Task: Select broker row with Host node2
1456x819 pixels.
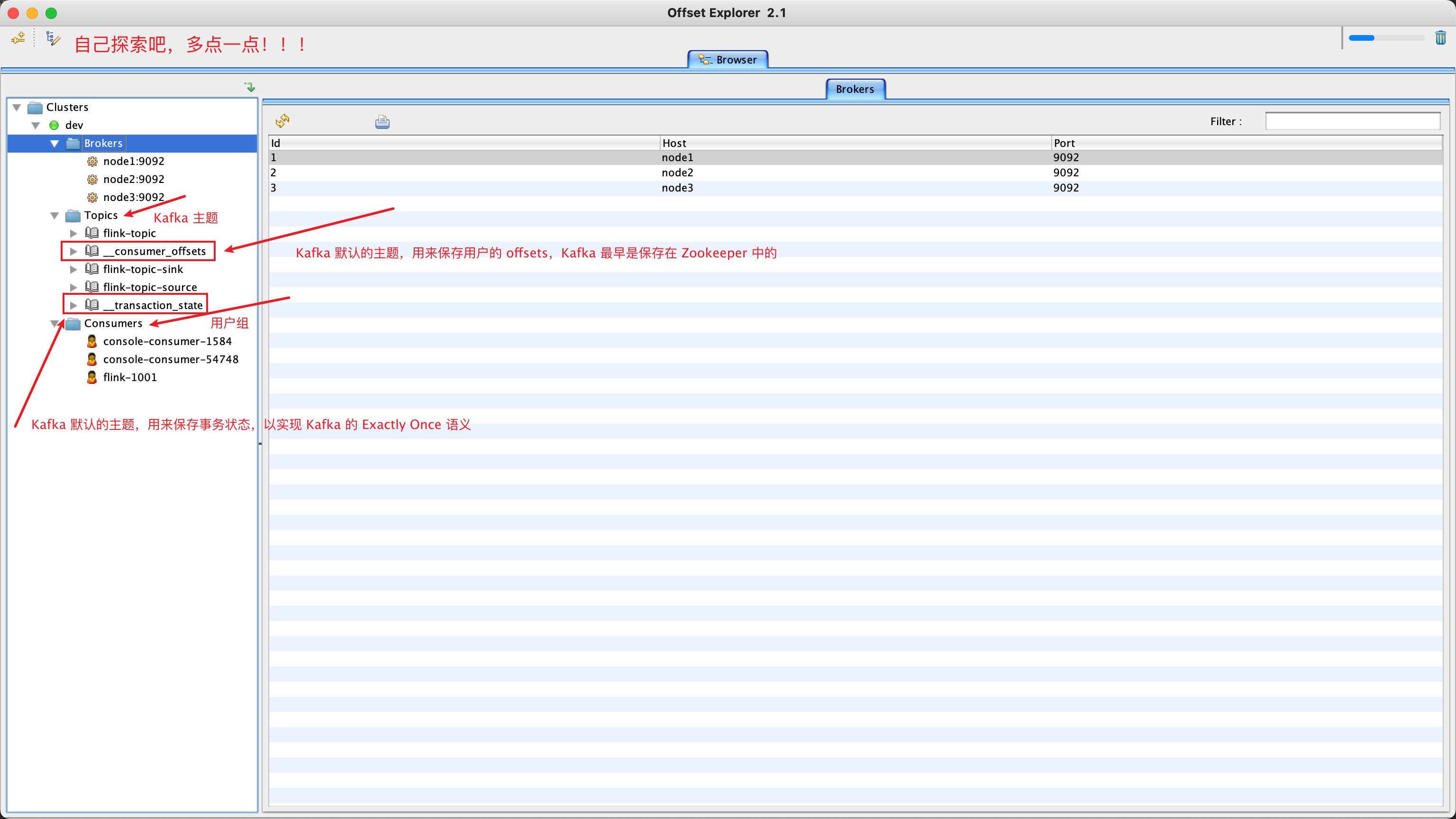Action: pyautogui.click(x=677, y=173)
